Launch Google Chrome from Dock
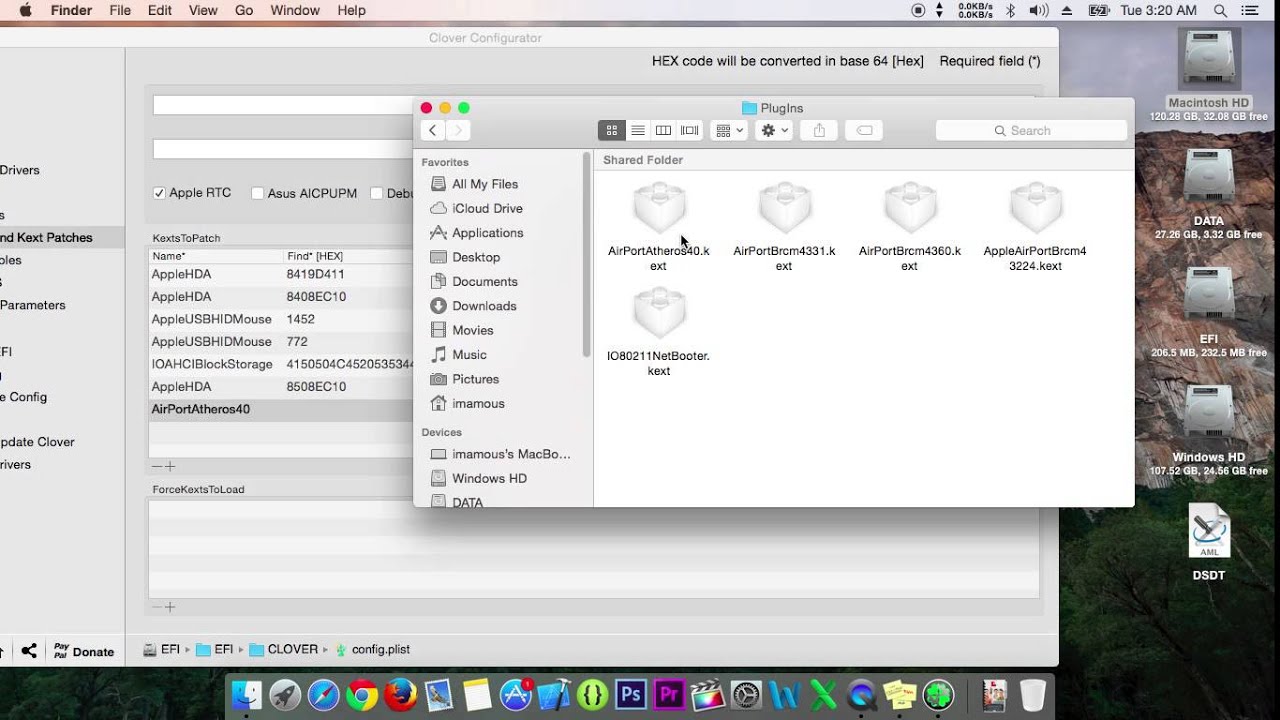This screenshot has height=720, width=1280. 362,694
